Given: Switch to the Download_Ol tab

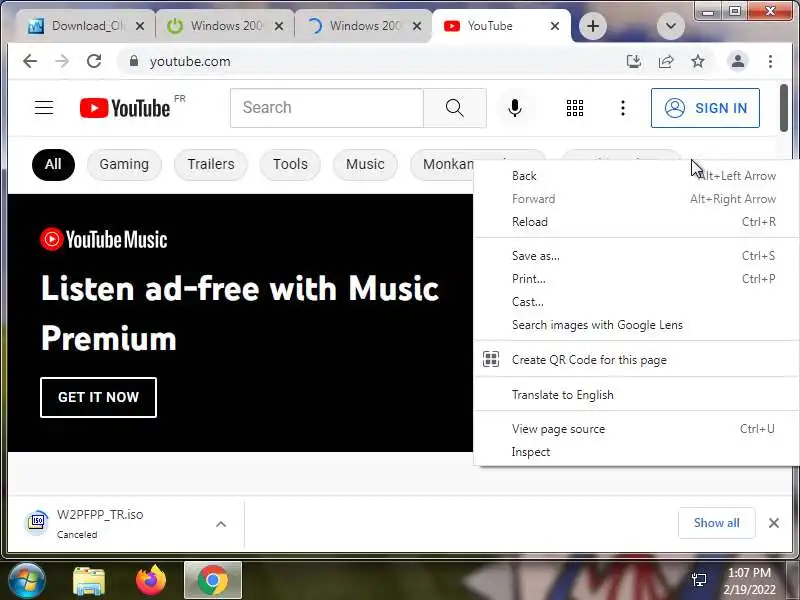Looking at the screenshot, I should tap(86, 26).
